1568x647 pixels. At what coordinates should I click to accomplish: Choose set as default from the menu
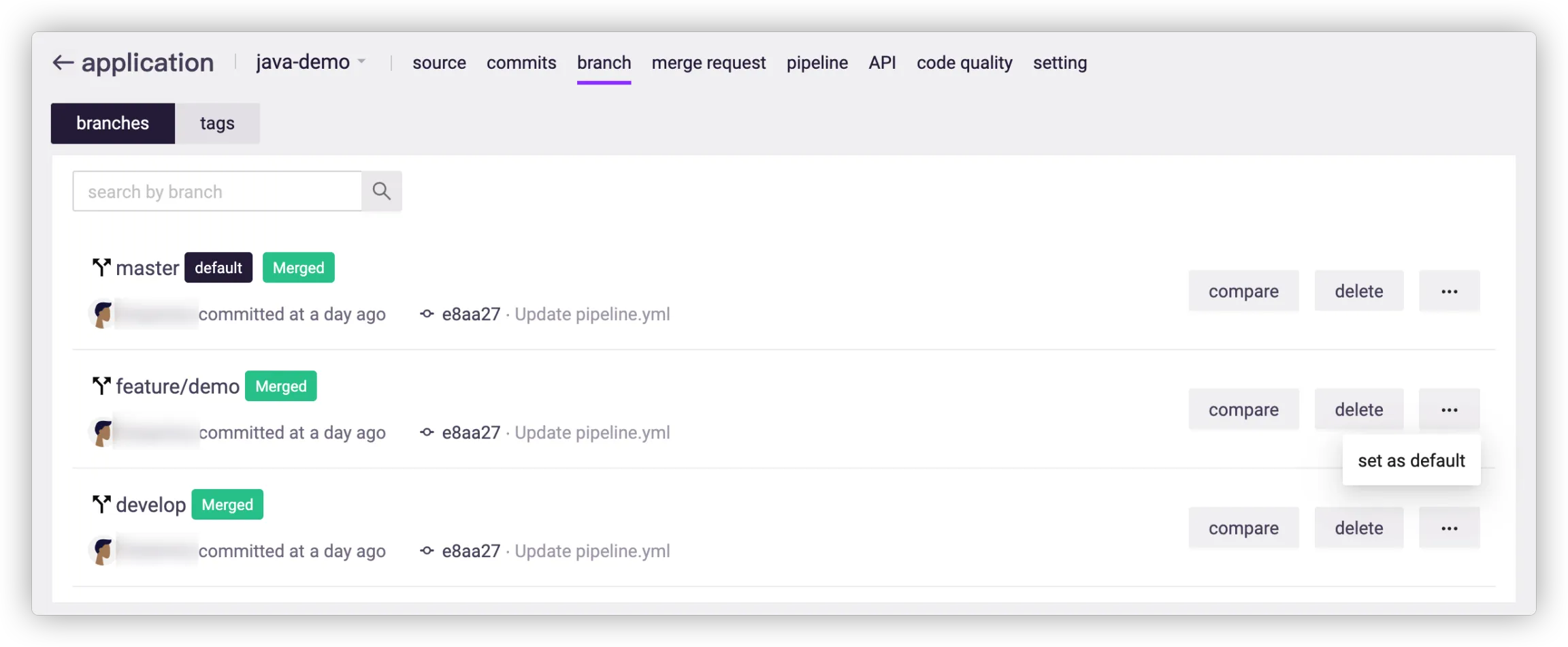tap(1411, 461)
